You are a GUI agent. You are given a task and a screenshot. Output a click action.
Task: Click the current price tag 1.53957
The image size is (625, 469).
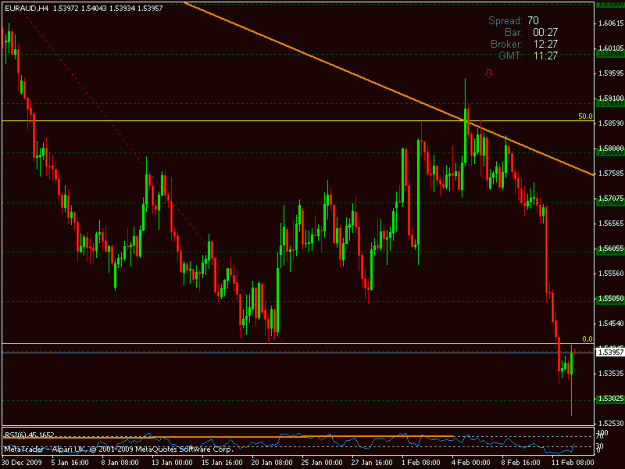click(609, 353)
